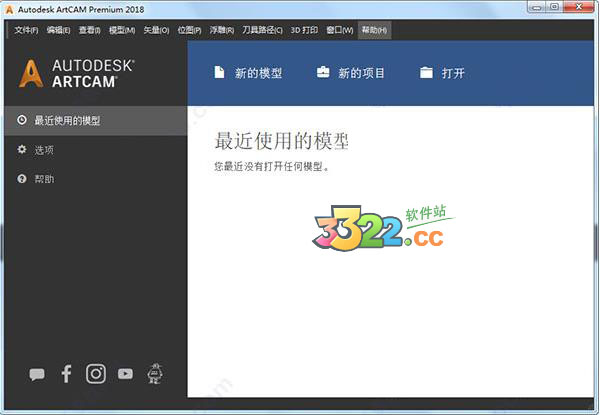
Task: Click the new project briefcase icon
Action: 323,72
